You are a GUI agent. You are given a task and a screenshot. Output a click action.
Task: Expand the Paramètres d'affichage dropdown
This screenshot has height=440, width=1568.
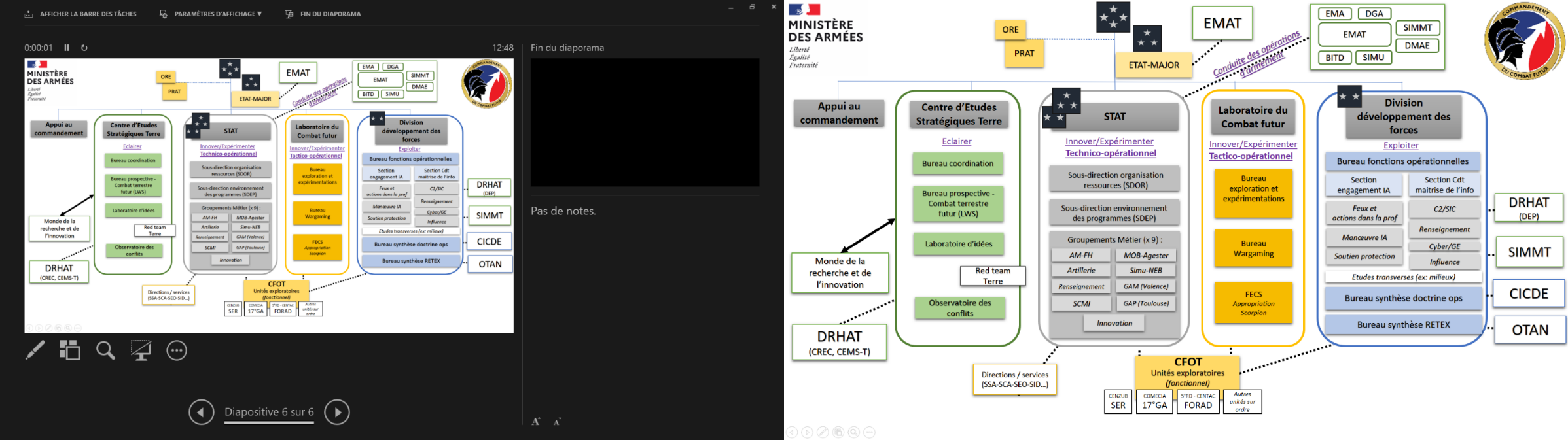(x=211, y=14)
